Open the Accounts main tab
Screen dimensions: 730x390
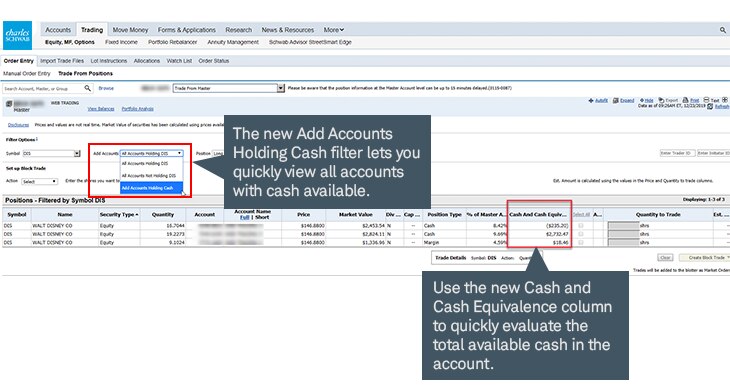(58, 30)
